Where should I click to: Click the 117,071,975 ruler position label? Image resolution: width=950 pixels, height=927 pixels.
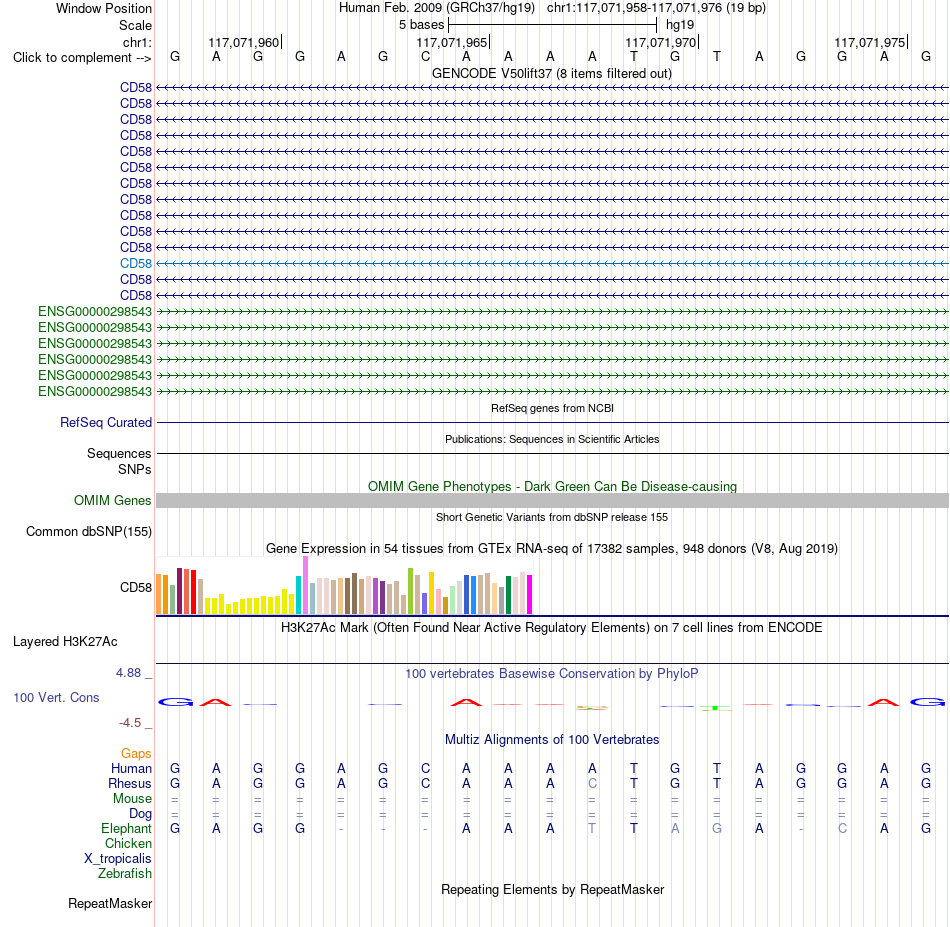pos(869,42)
